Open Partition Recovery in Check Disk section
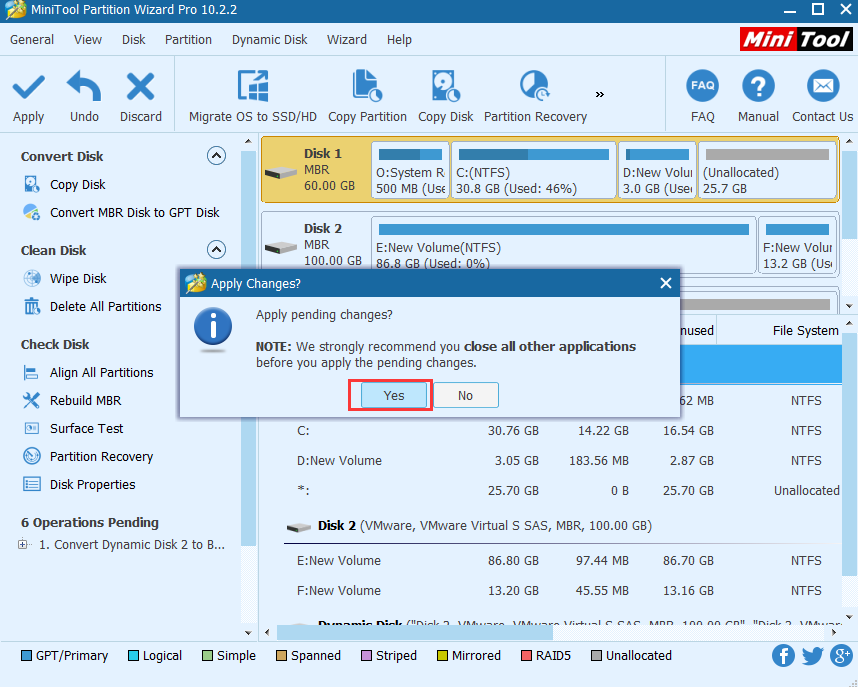Image resolution: width=858 pixels, height=687 pixels. pos(101,457)
